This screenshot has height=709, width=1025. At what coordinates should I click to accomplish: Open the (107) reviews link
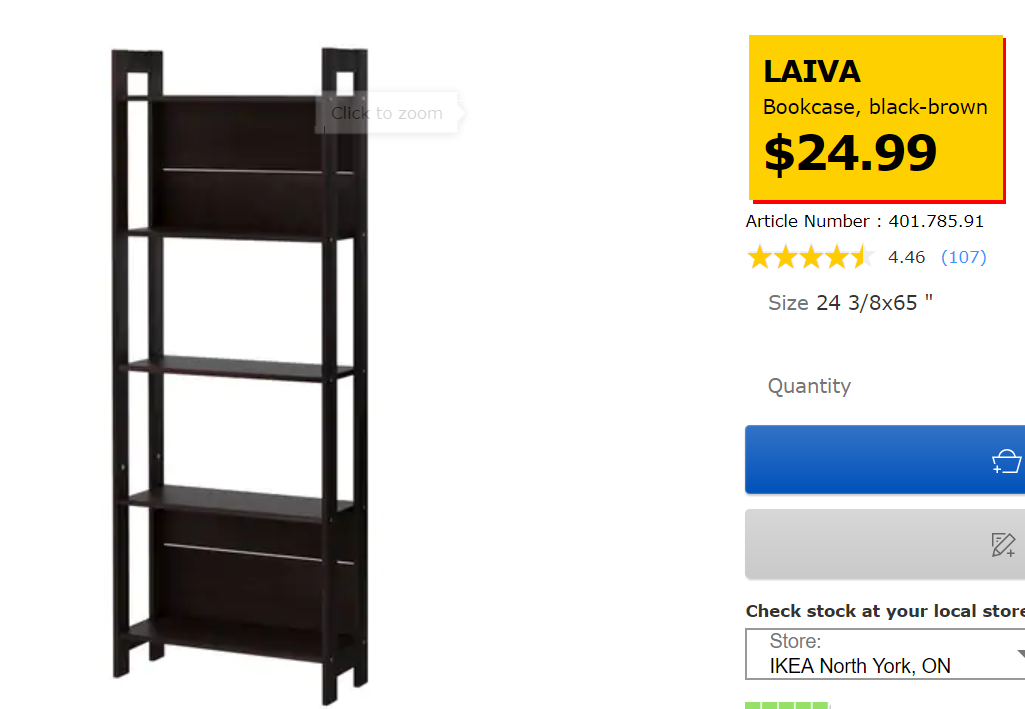(x=964, y=257)
